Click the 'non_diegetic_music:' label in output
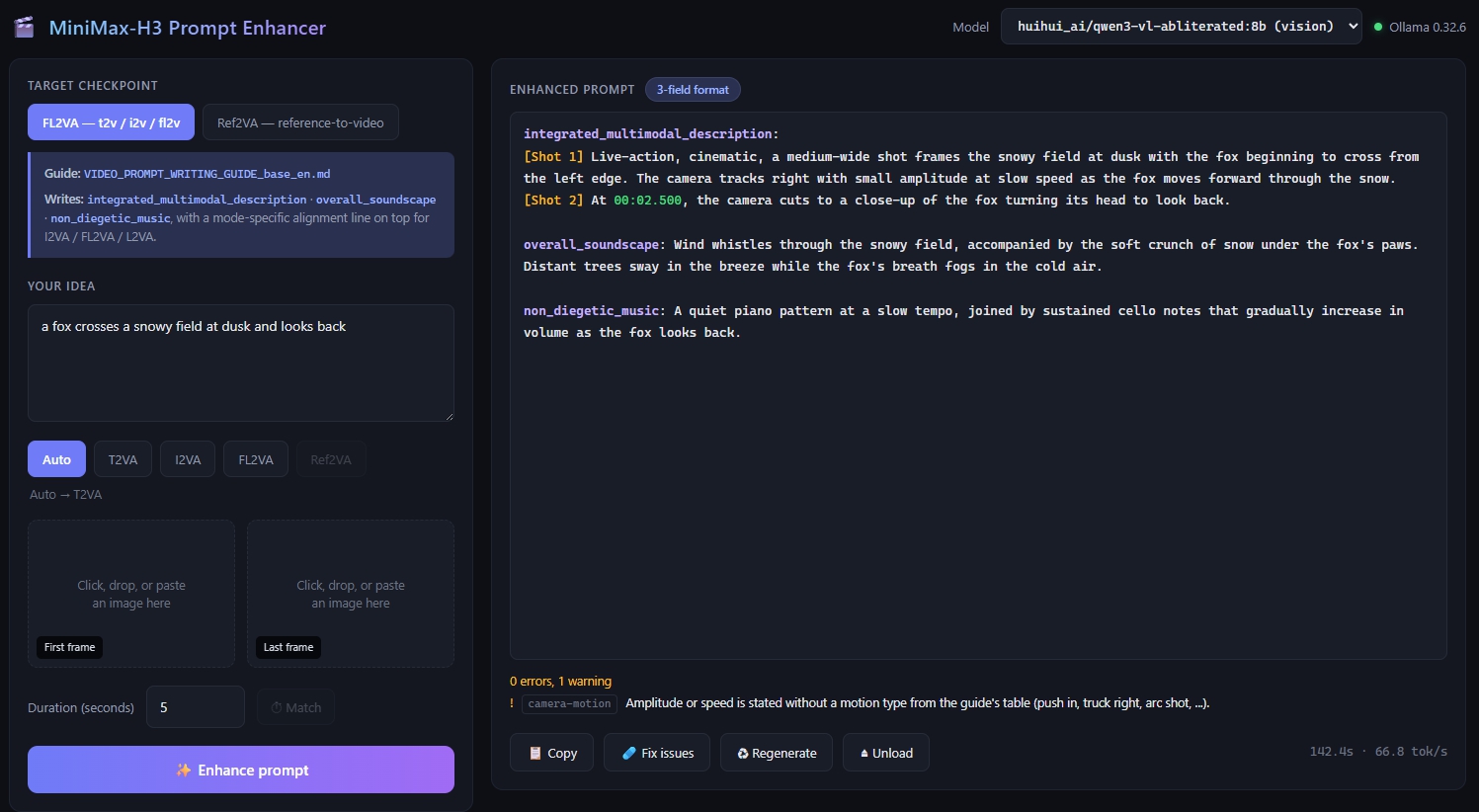 click(595, 310)
